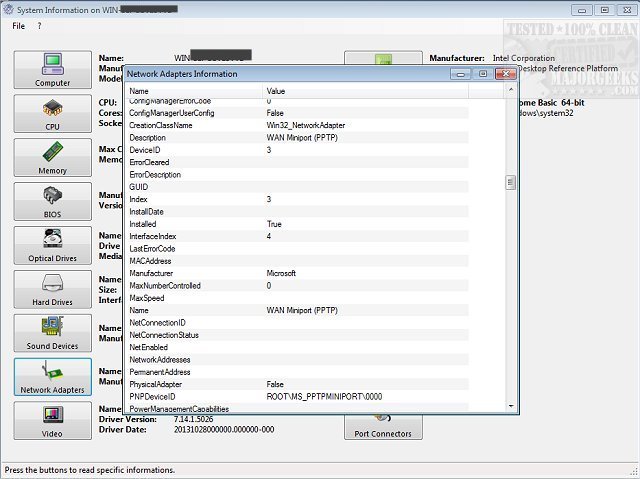Maximize the Network Adapters Information window

pos(483,74)
